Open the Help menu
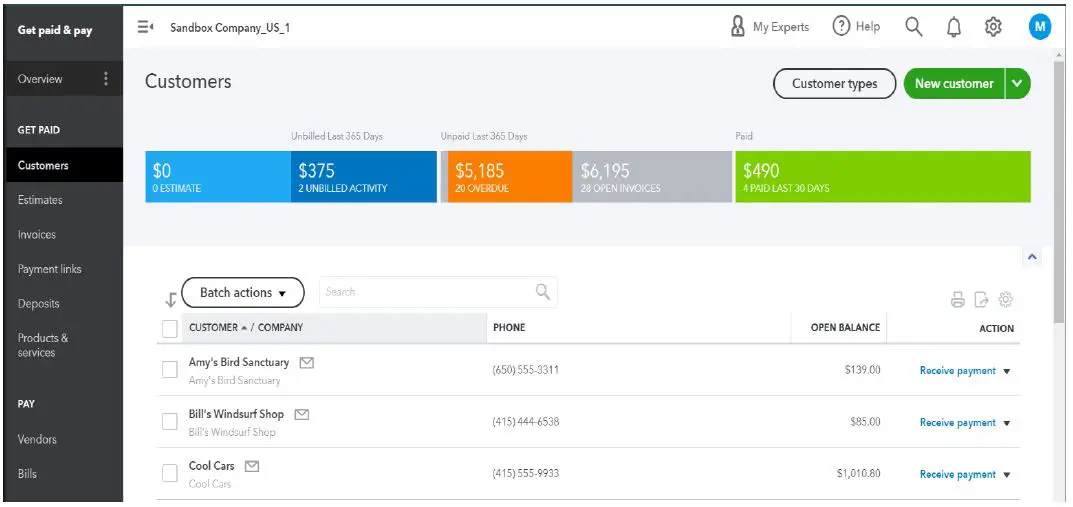Viewport: 1073px width, 507px height. tap(856, 27)
